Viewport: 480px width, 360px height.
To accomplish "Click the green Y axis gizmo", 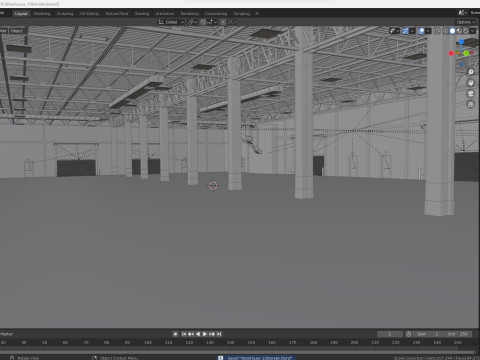I will (x=466, y=53).
